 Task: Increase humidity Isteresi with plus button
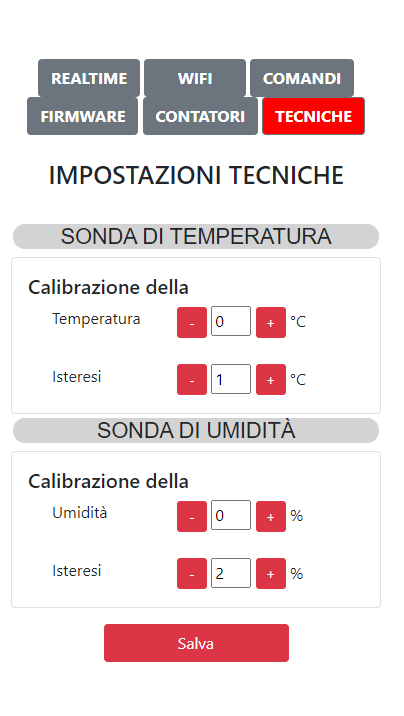click(271, 574)
